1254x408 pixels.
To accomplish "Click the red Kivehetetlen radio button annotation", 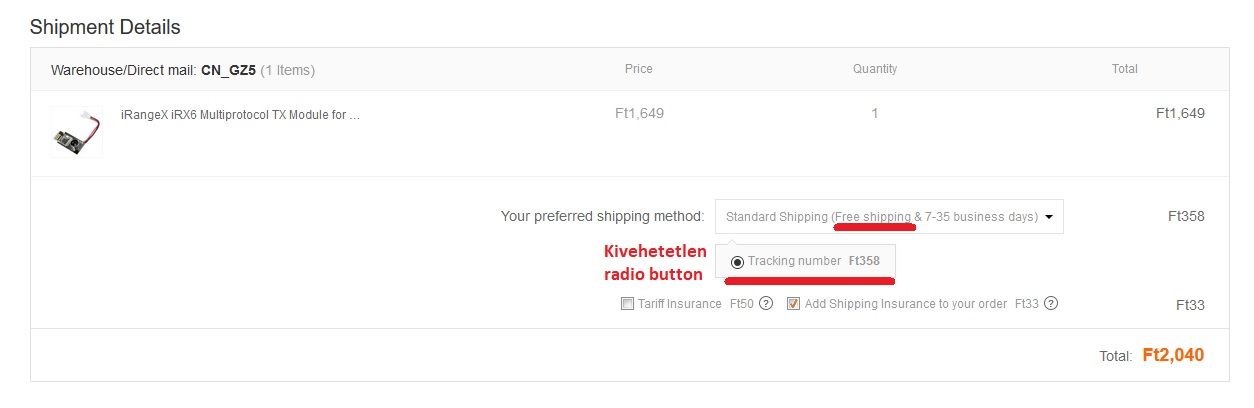I will click(x=653, y=262).
